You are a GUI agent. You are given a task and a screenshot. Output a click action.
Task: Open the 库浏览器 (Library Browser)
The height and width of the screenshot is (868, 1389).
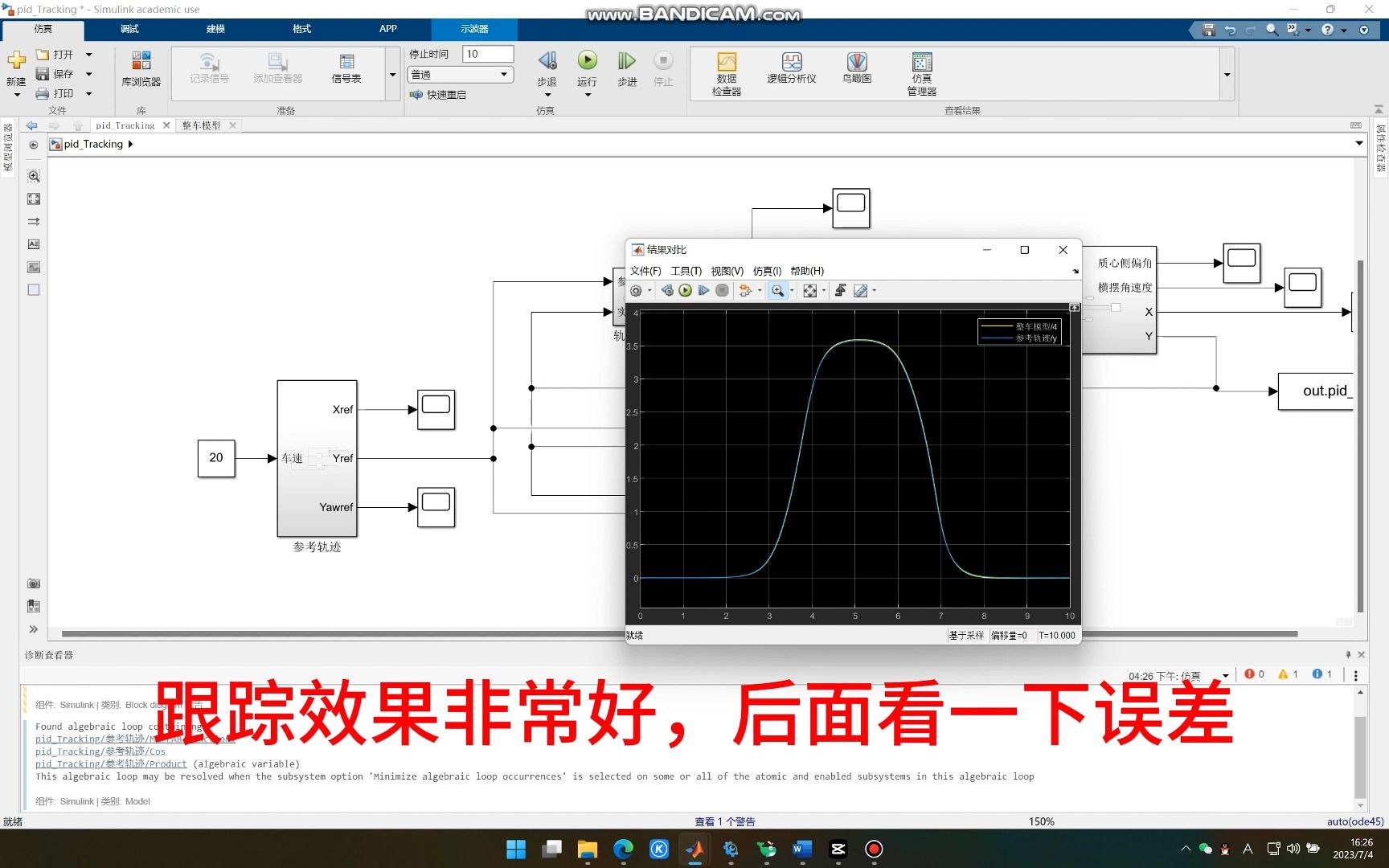click(141, 72)
